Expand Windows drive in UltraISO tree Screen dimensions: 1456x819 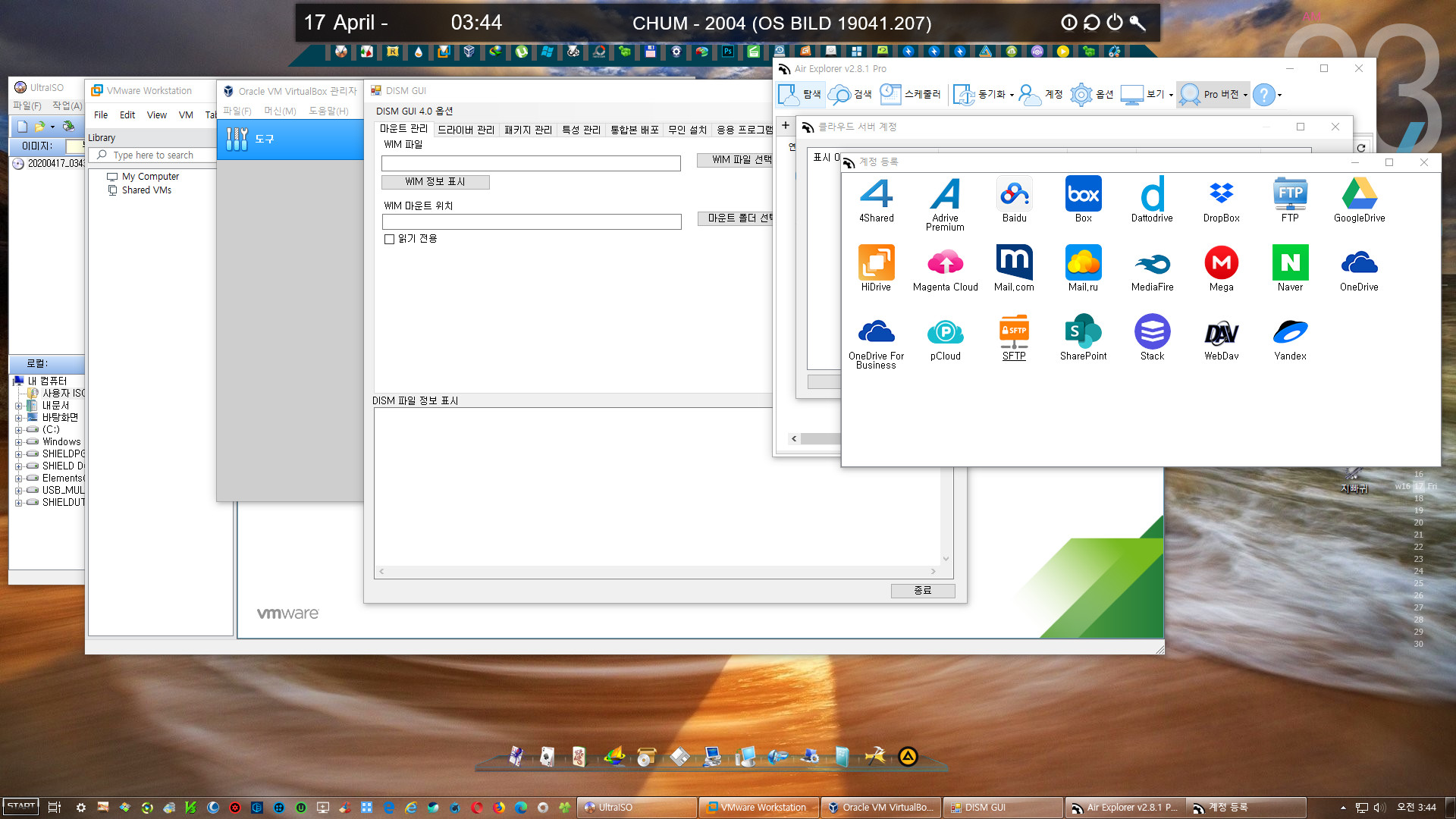pyautogui.click(x=18, y=442)
